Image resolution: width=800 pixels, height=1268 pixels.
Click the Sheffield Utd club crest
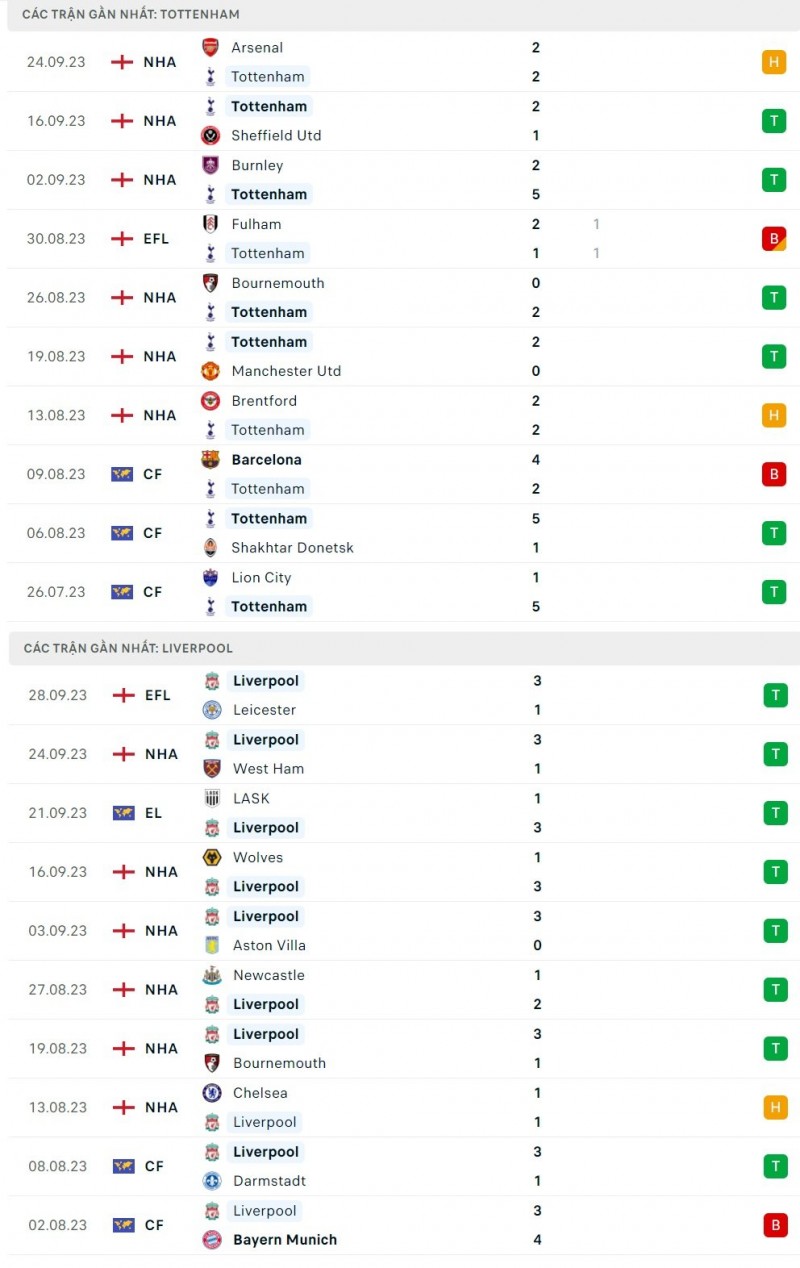[x=210, y=135]
